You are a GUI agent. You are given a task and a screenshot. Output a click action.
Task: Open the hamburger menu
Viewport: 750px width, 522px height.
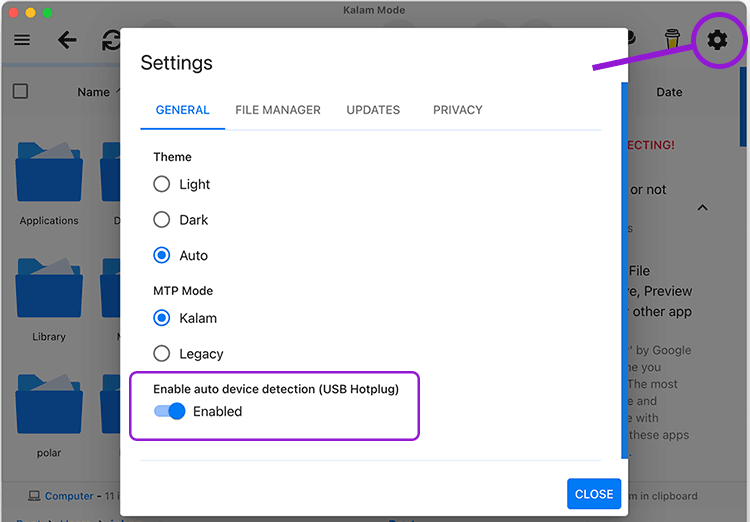22,40
